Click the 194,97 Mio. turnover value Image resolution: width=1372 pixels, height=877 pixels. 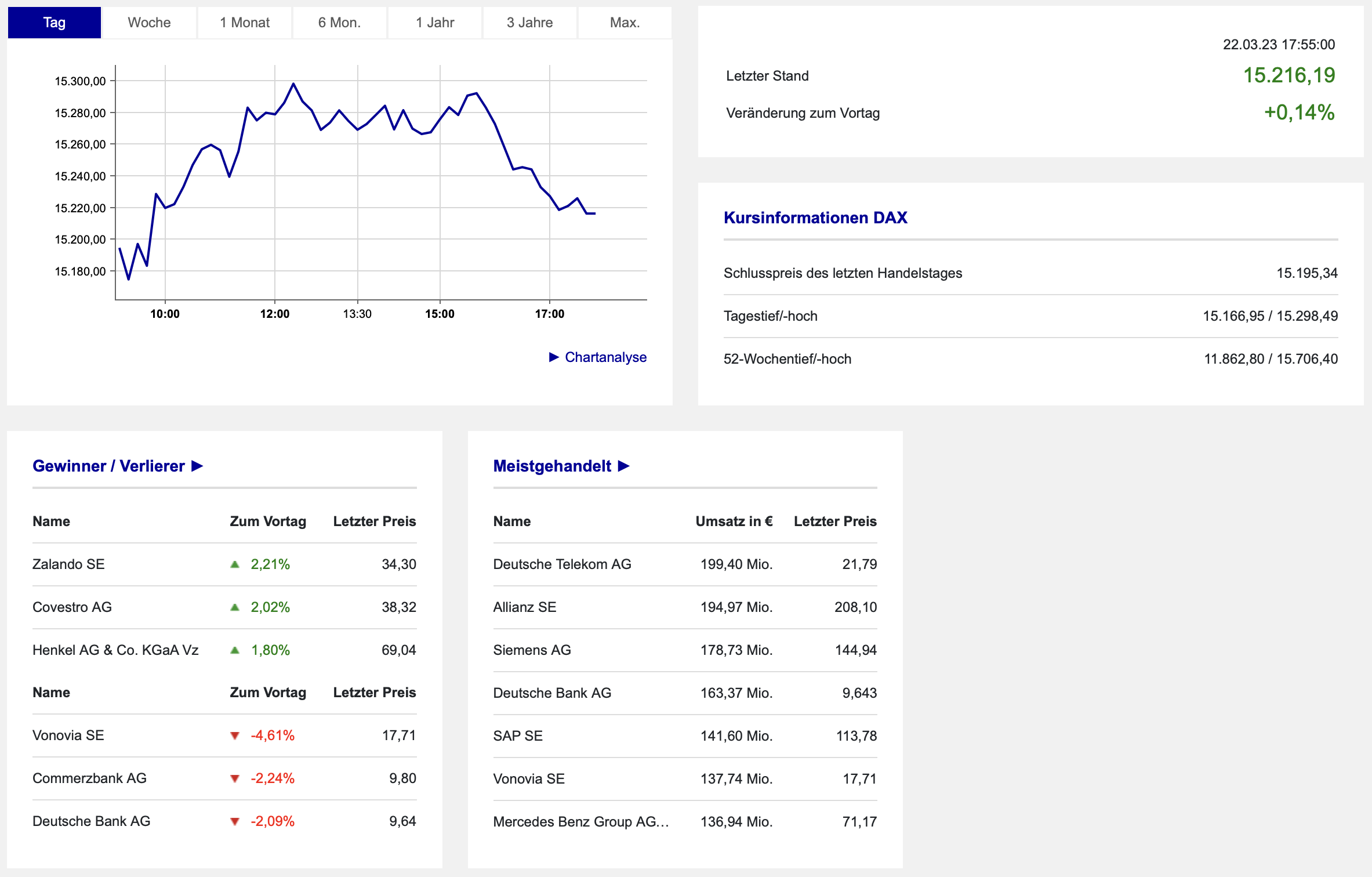736,607
